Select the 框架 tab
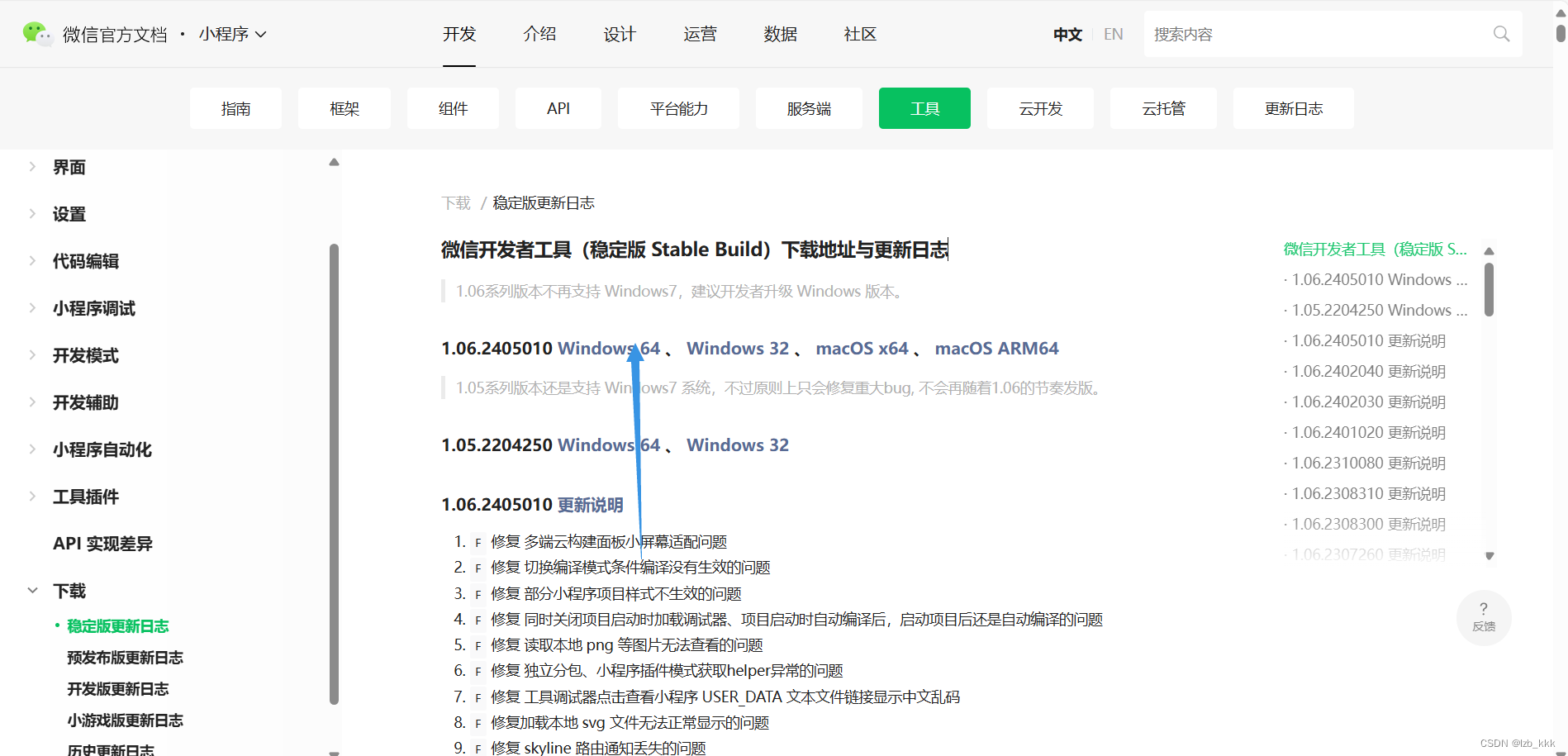Screen dimensions: 1568x756 tap(344, 108)
